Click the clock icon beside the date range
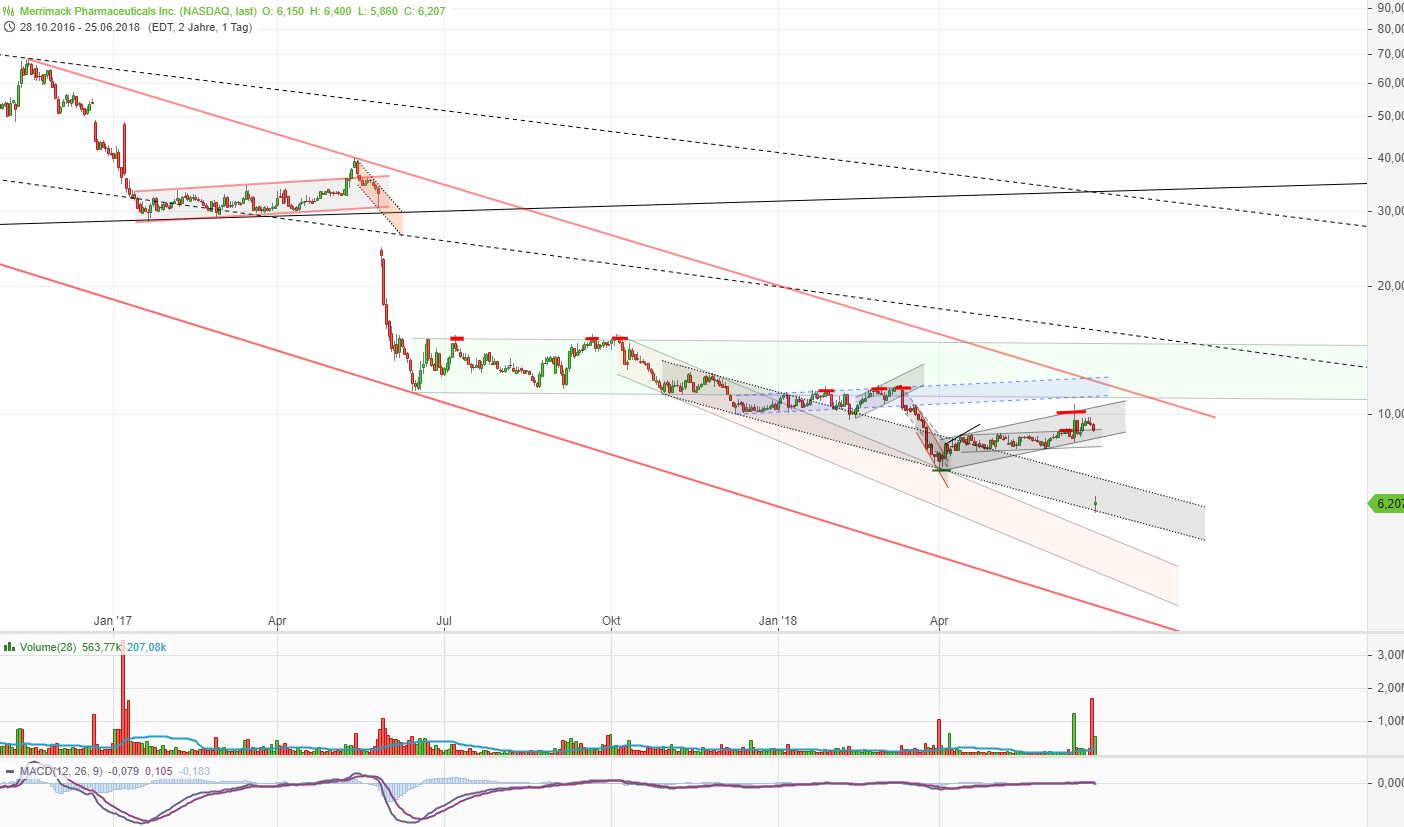 (x=10, y=27)
